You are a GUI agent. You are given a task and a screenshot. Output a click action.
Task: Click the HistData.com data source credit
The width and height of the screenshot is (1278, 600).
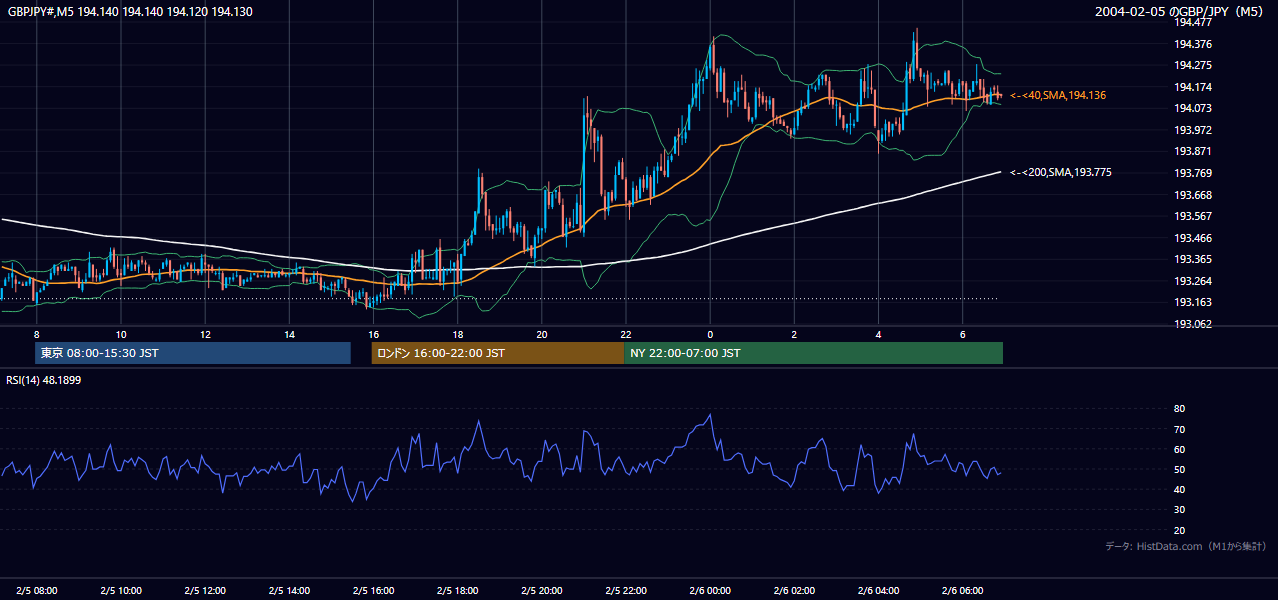click(1186, 546)
